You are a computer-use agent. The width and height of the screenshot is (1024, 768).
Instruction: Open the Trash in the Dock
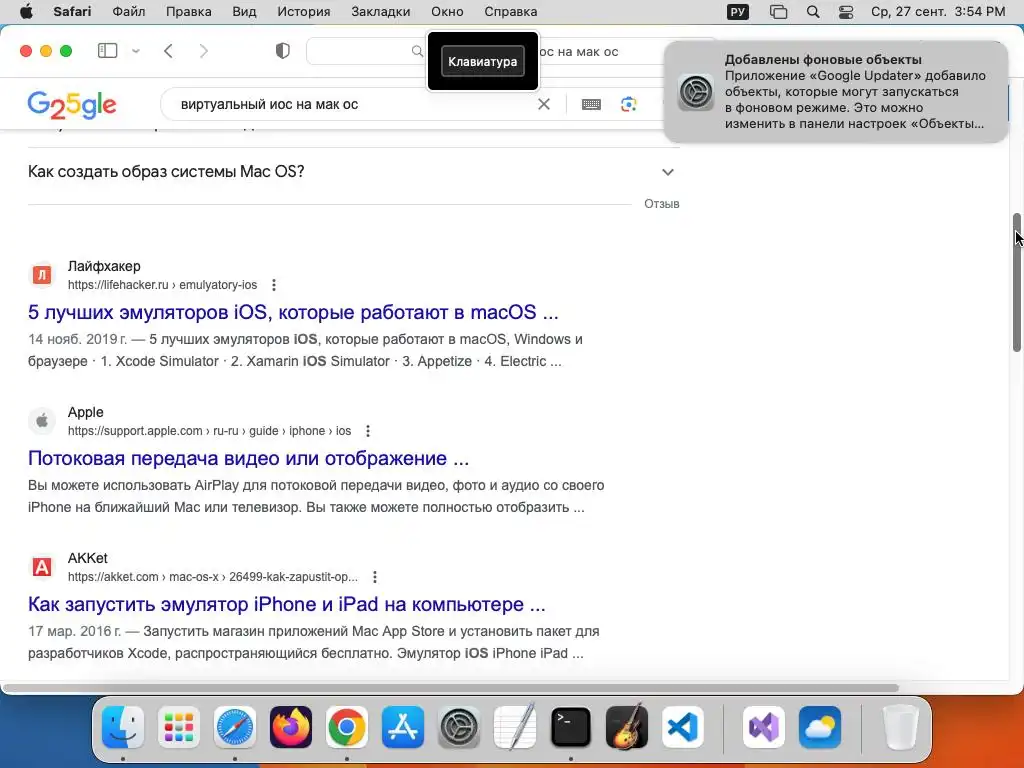pyautogui.click(x=901, y=728)
